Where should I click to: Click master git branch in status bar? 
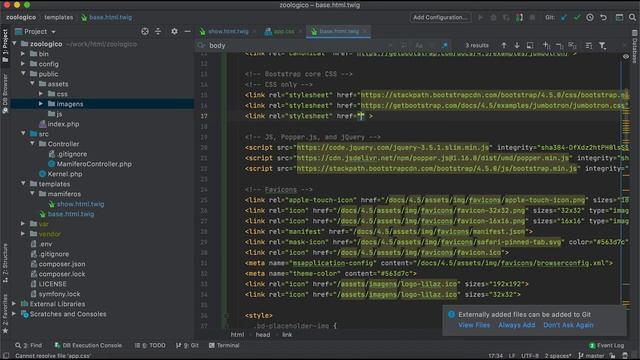(x=591, y=356)
